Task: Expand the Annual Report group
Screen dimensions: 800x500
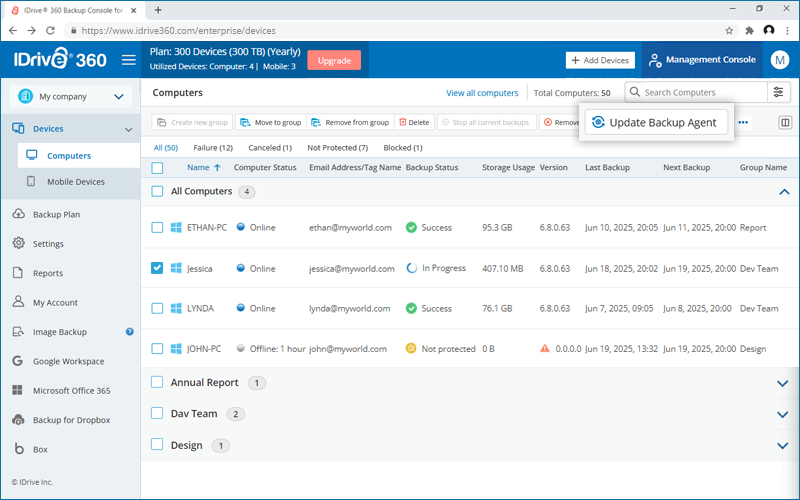Action: pos(783,383)
